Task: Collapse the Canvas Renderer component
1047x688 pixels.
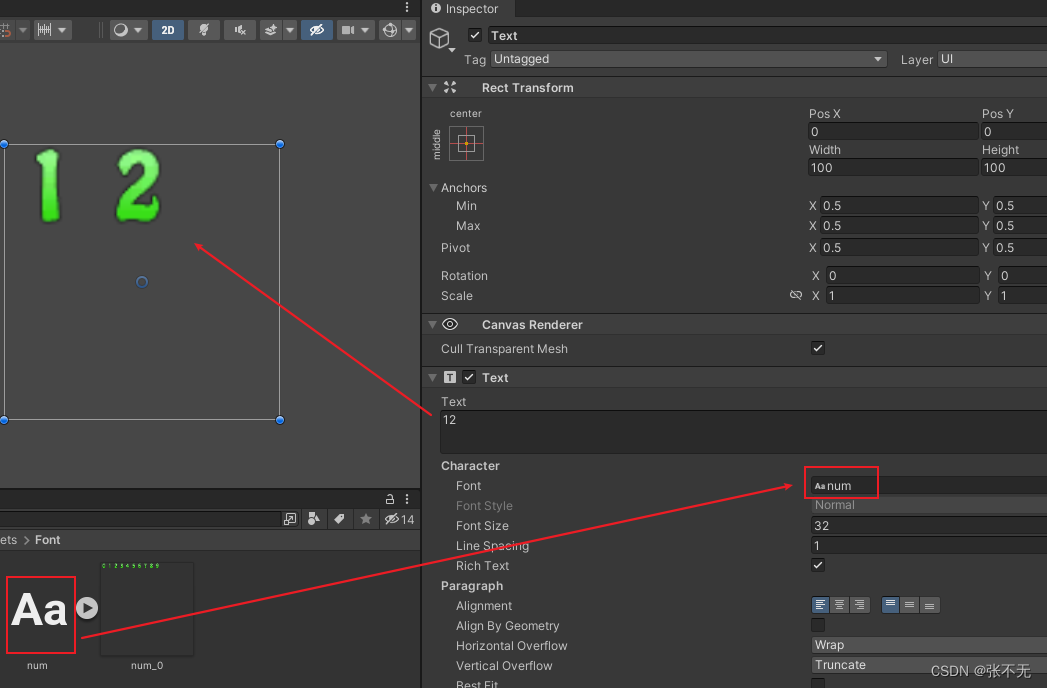Action: pyautogui.click(x=431, y=324)
